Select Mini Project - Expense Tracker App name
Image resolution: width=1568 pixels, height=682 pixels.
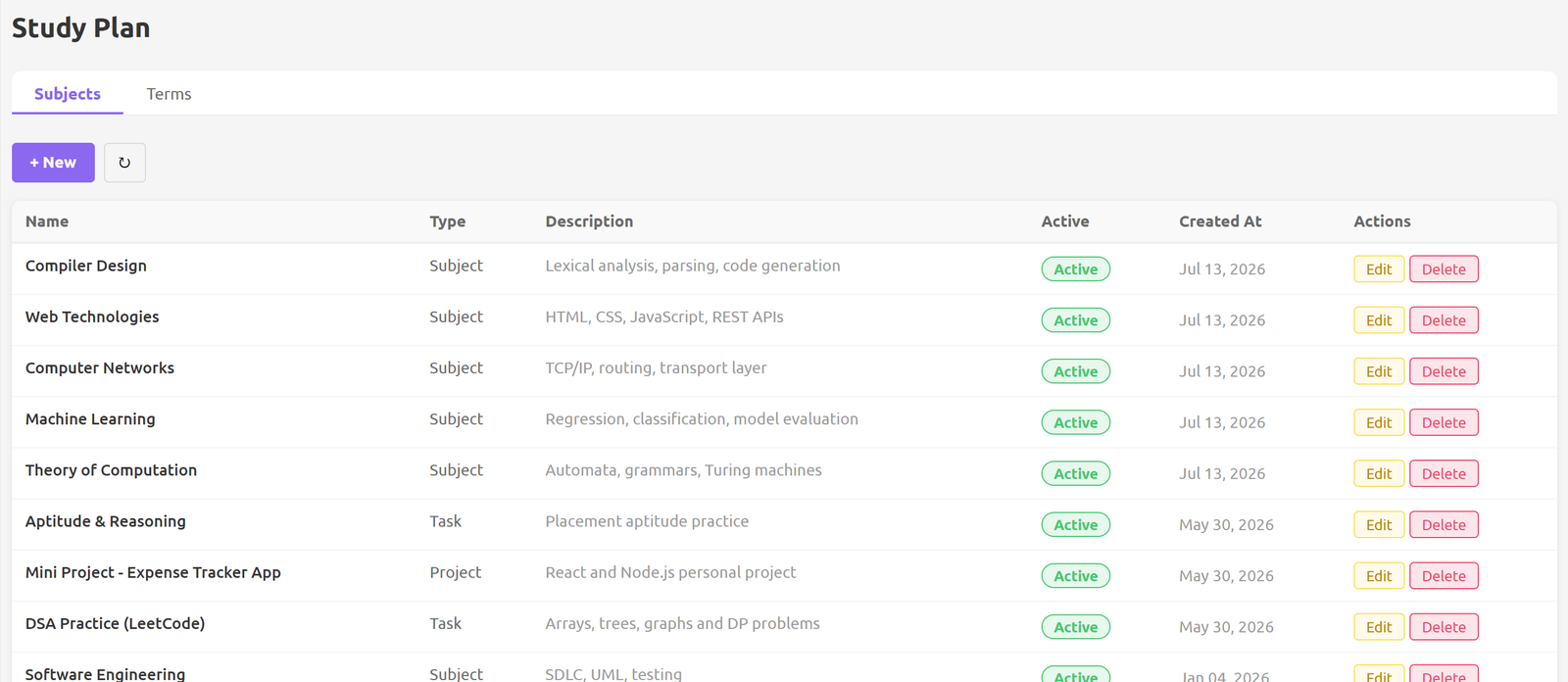coord(153,572)
